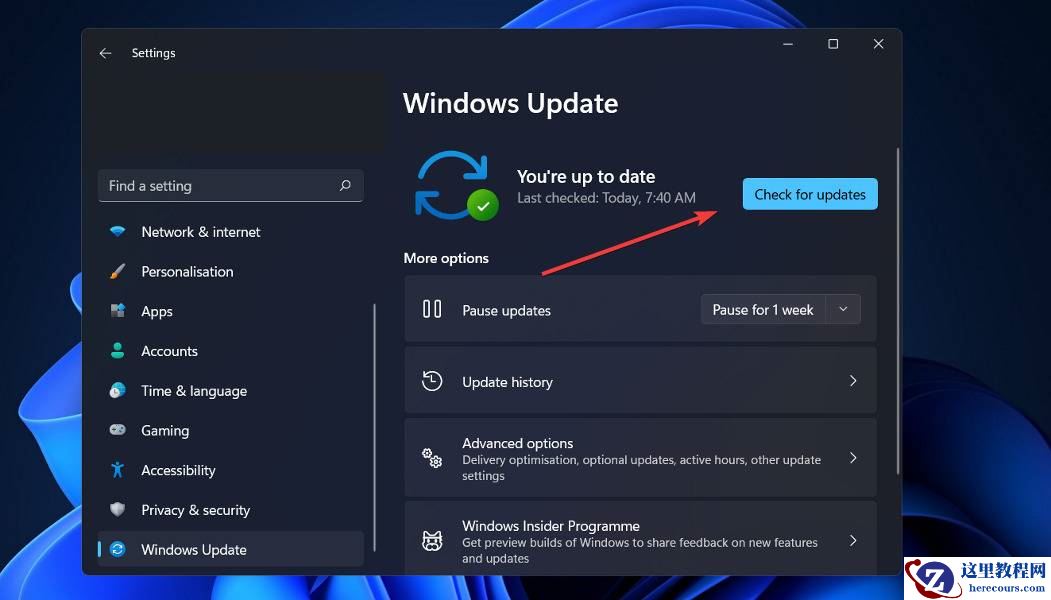This screenshot has width=1051, height=600.
Task: Click the Network & internet globe icon
Action: tap(117, 231)
